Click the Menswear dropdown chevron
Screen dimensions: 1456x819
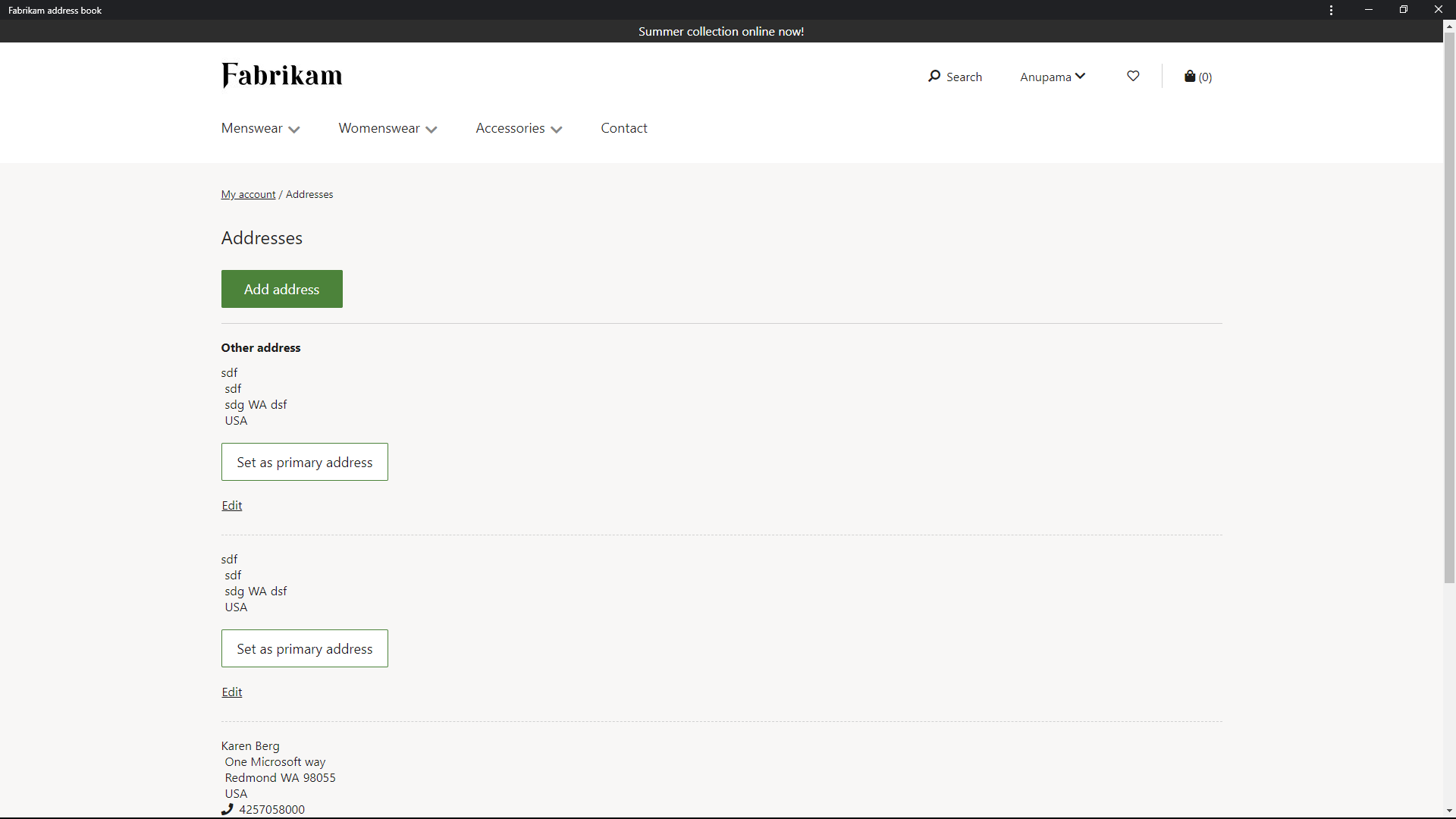click(x=295, y=128)
